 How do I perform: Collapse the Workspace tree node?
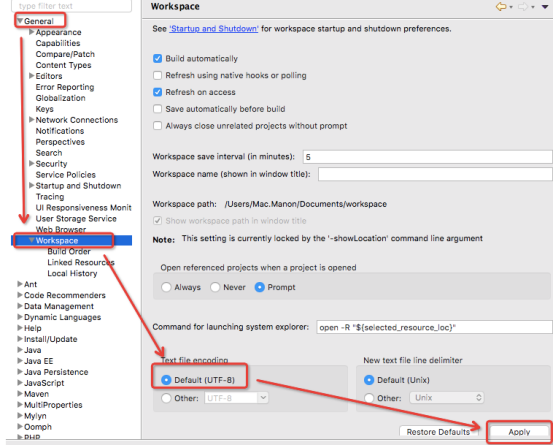pos(31,240)
